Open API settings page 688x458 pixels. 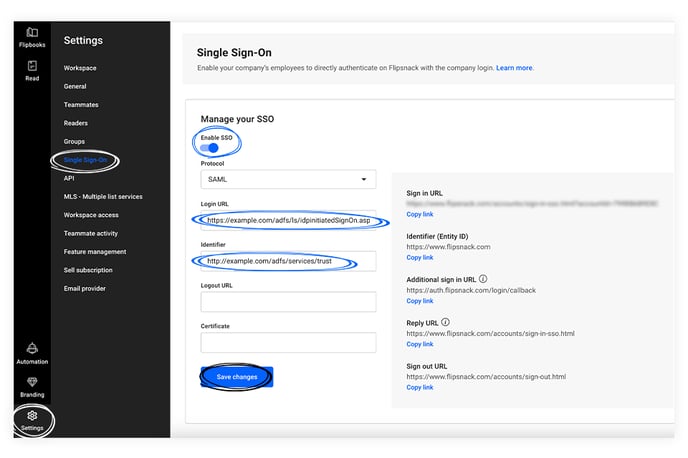(69, 179)
